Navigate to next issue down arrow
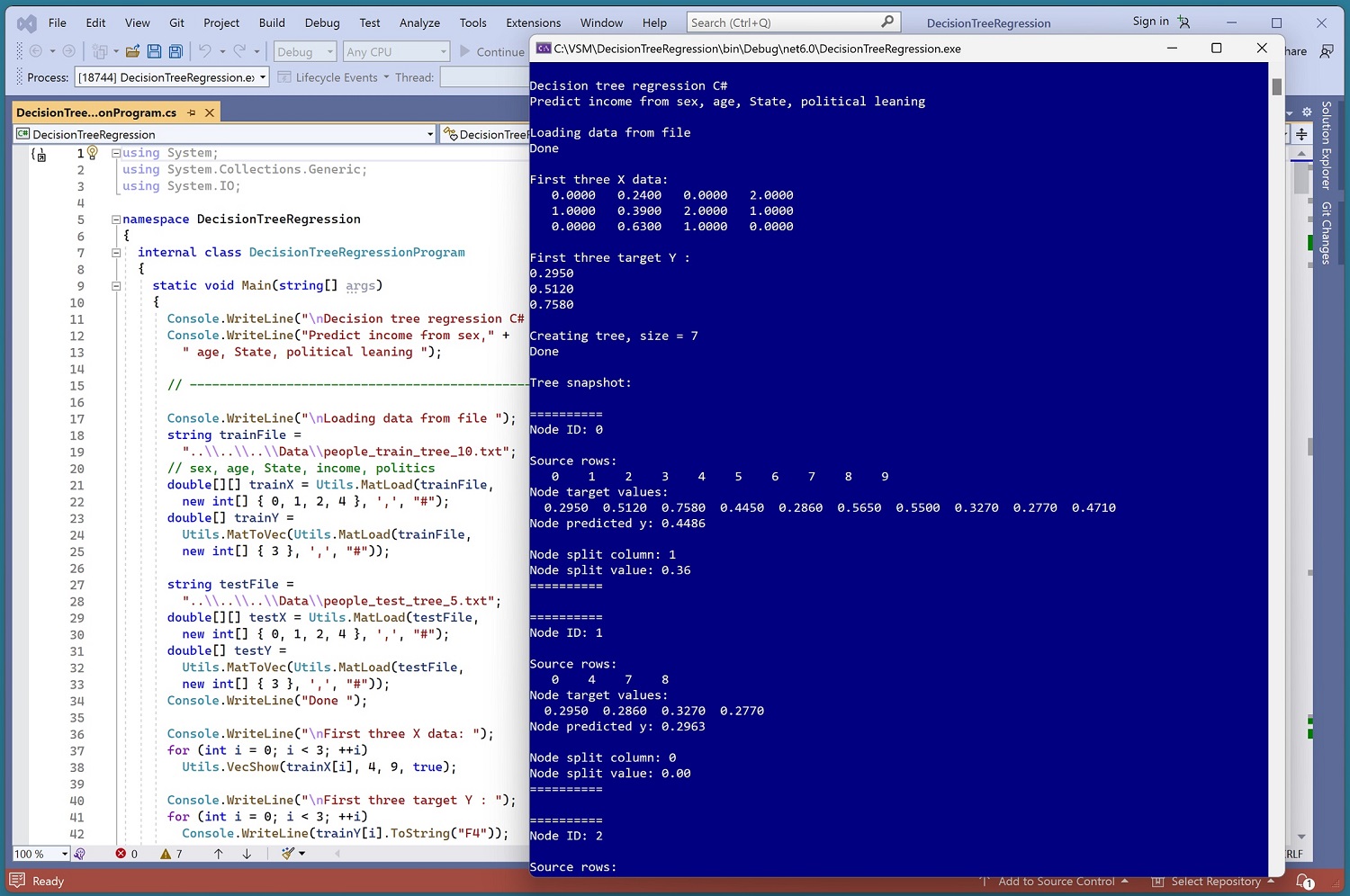The image size is (1350, 896). click(247, 853)
